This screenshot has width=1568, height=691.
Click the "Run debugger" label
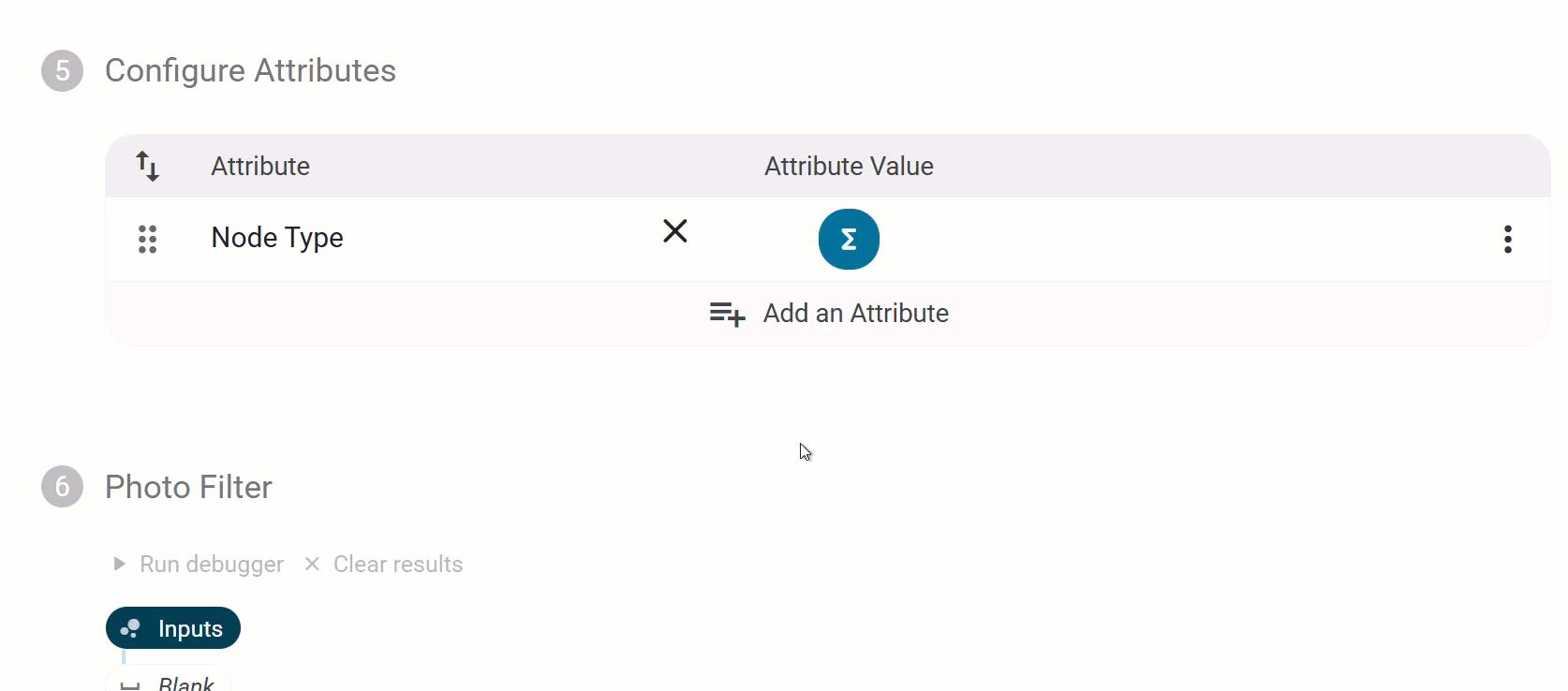tap(212, 564)
